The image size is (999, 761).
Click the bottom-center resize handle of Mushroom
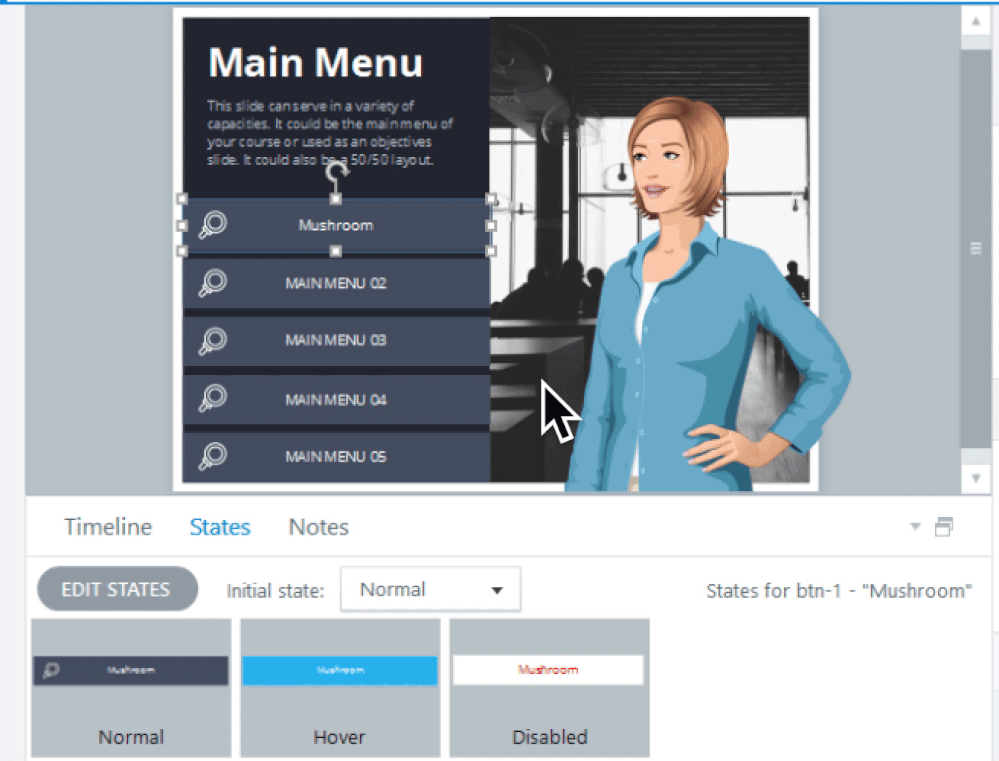coord(336,252)
